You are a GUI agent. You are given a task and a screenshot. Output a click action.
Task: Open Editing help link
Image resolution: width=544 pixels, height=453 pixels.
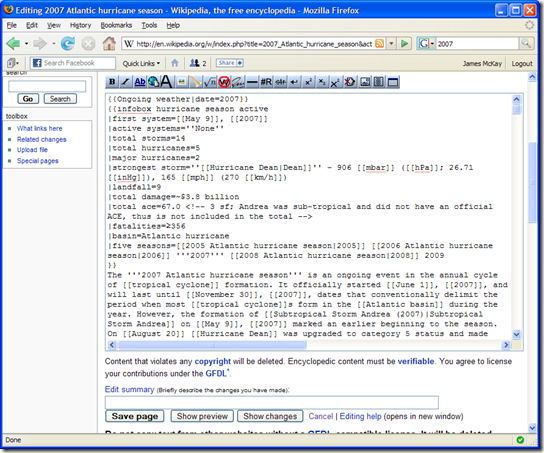[x=360, y=416]
